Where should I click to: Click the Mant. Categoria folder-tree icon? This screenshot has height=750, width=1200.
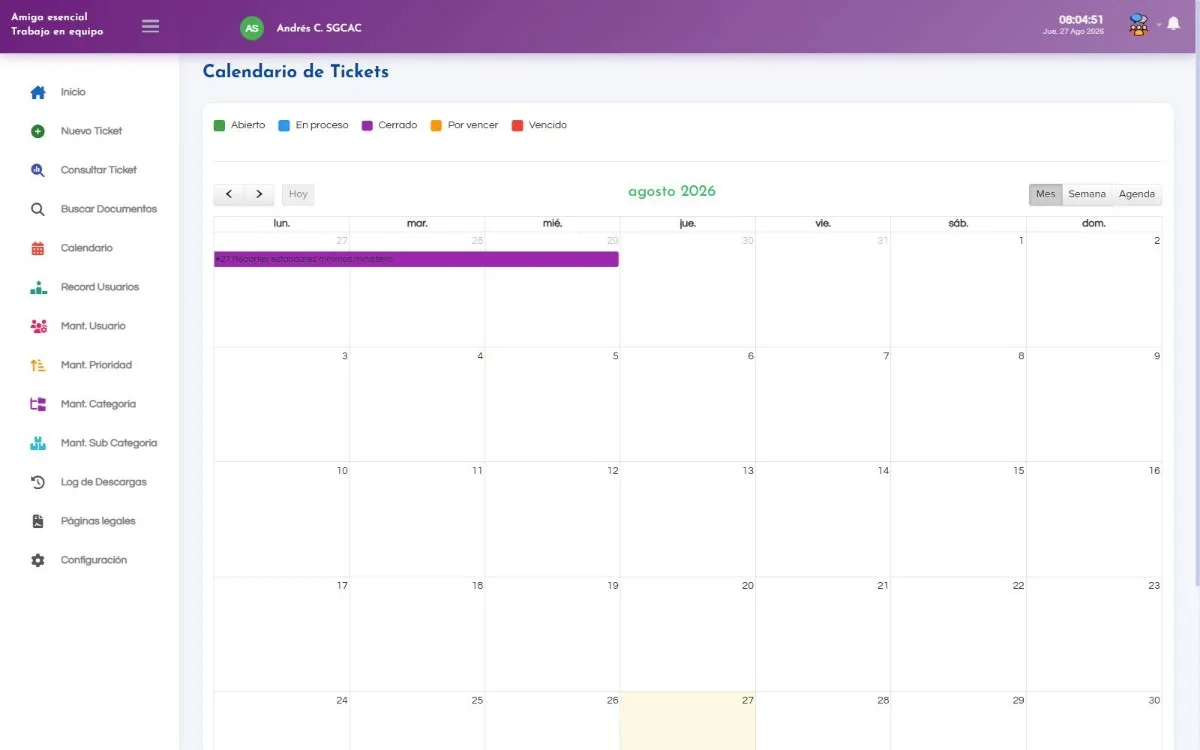(x=38, y=404)
